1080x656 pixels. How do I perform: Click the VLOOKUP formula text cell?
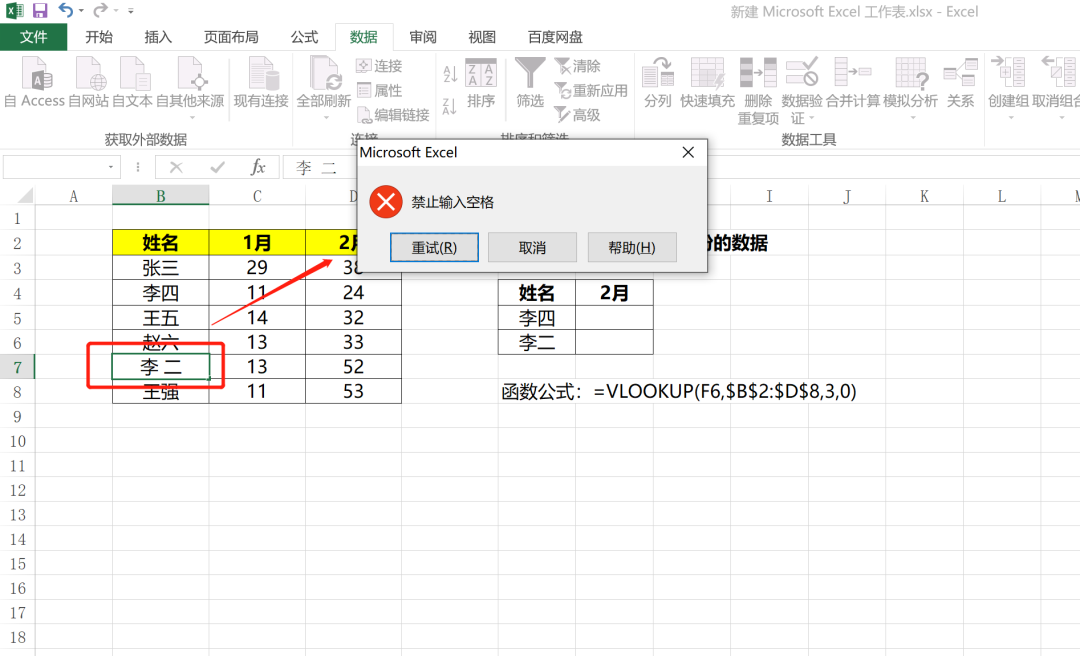click(x=678, y=391)
